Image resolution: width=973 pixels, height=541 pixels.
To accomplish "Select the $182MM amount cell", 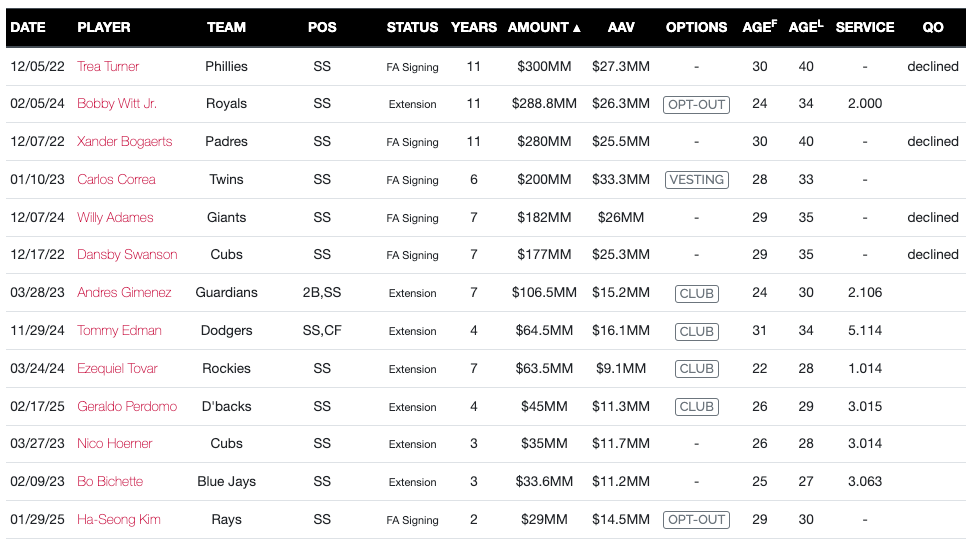I will point(544,217).
